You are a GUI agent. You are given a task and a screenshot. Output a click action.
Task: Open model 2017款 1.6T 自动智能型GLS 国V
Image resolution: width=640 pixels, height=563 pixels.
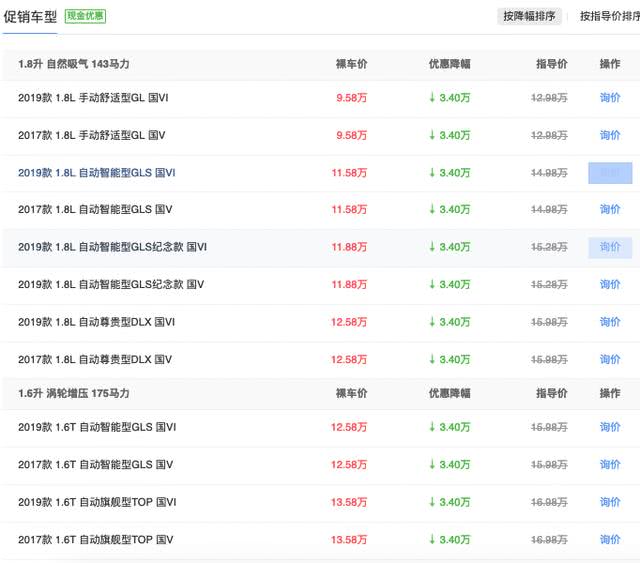(x=96, y=465)
